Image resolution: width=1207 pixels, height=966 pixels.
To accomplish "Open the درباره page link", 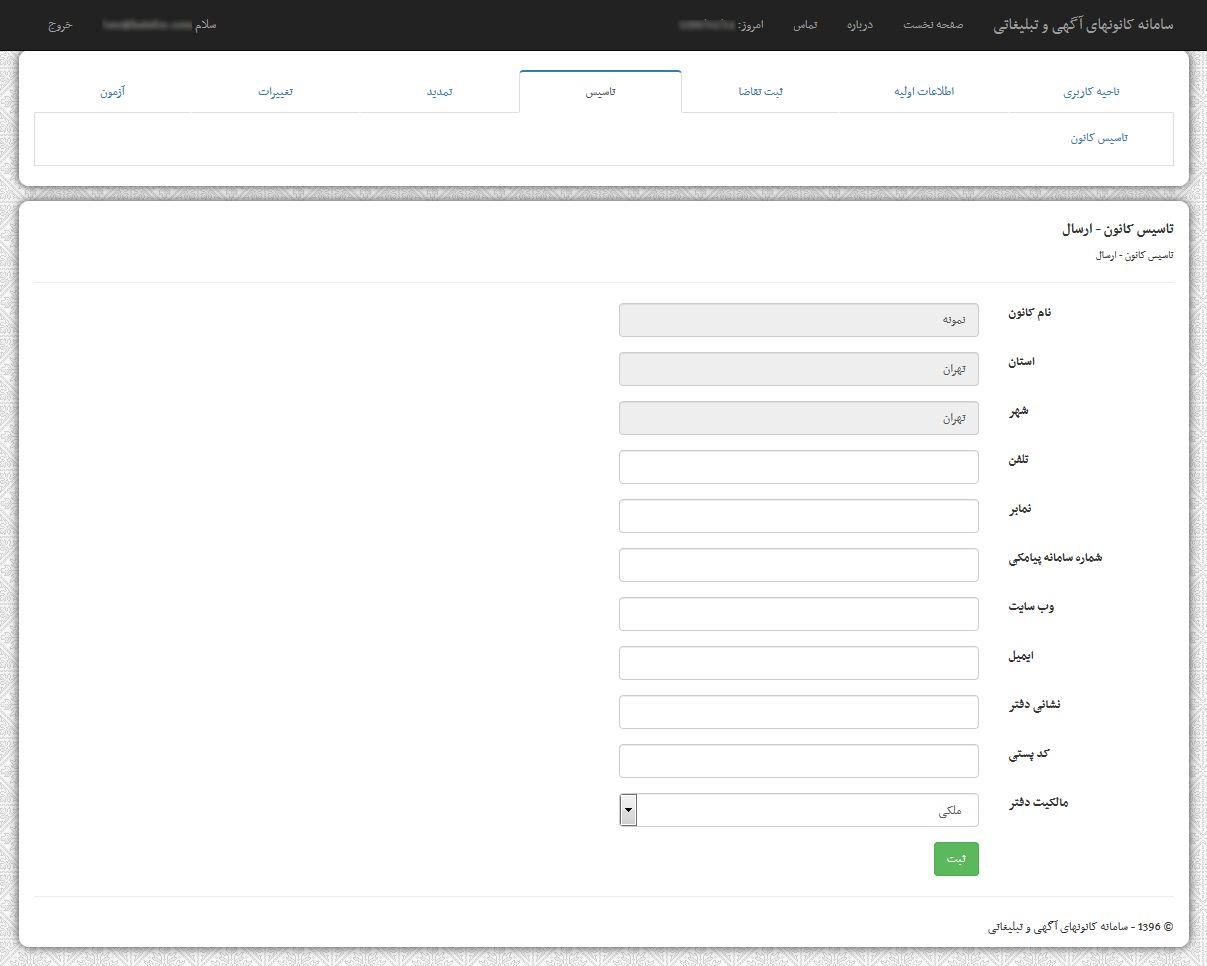I will click(860, 24).
